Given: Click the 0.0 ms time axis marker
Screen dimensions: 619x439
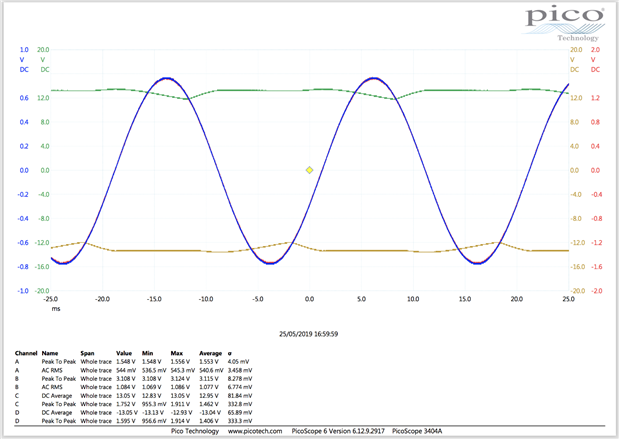Looking at the screenshot, I should (309, 299).
